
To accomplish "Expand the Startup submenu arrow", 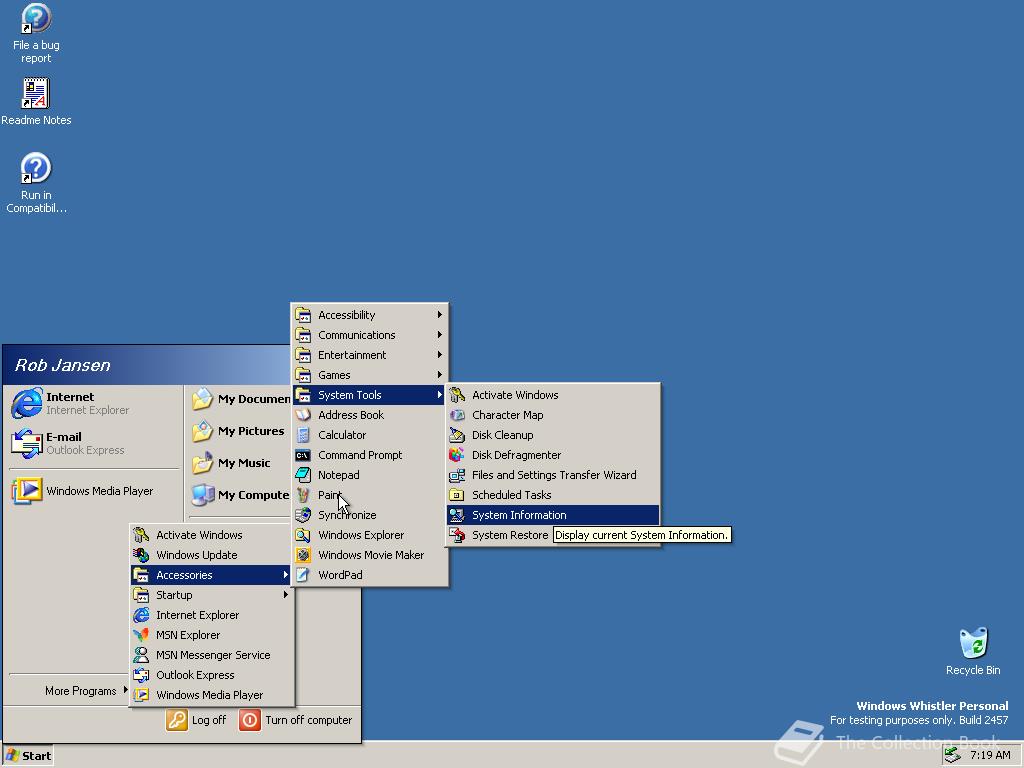I will coord(285,595).
